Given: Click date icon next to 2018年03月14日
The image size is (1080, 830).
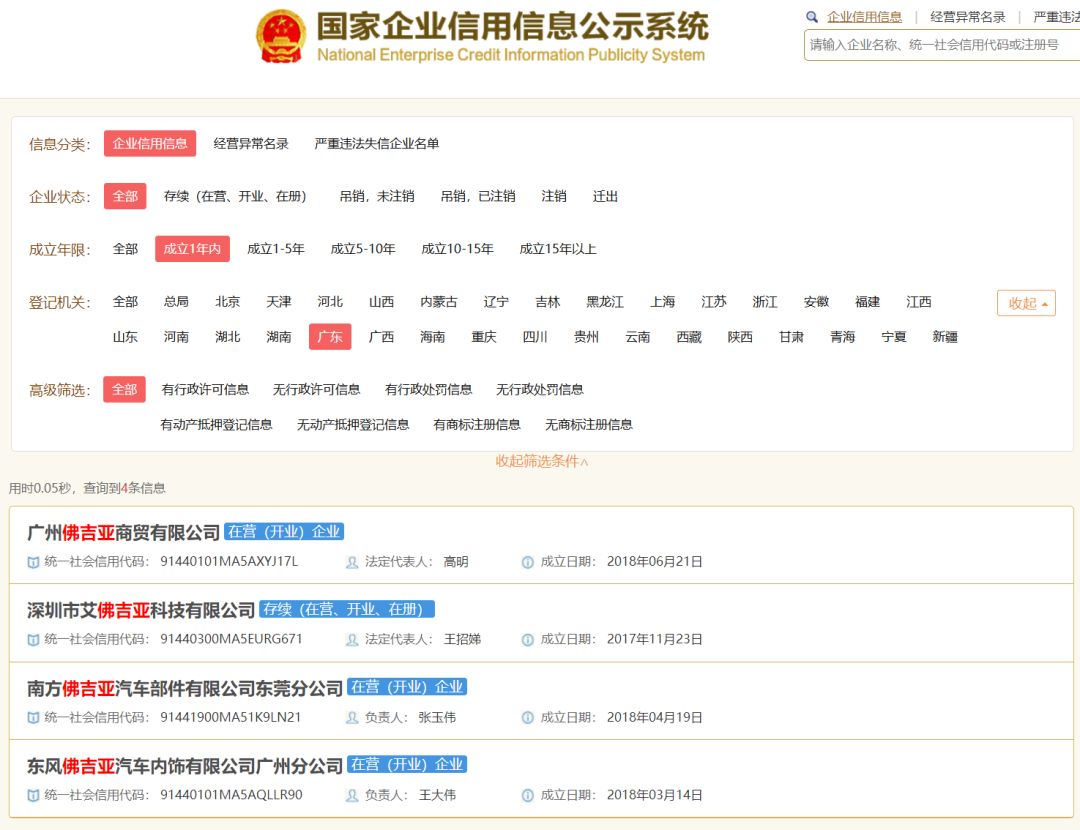Looking at the screenshot, I should [528, 795].
